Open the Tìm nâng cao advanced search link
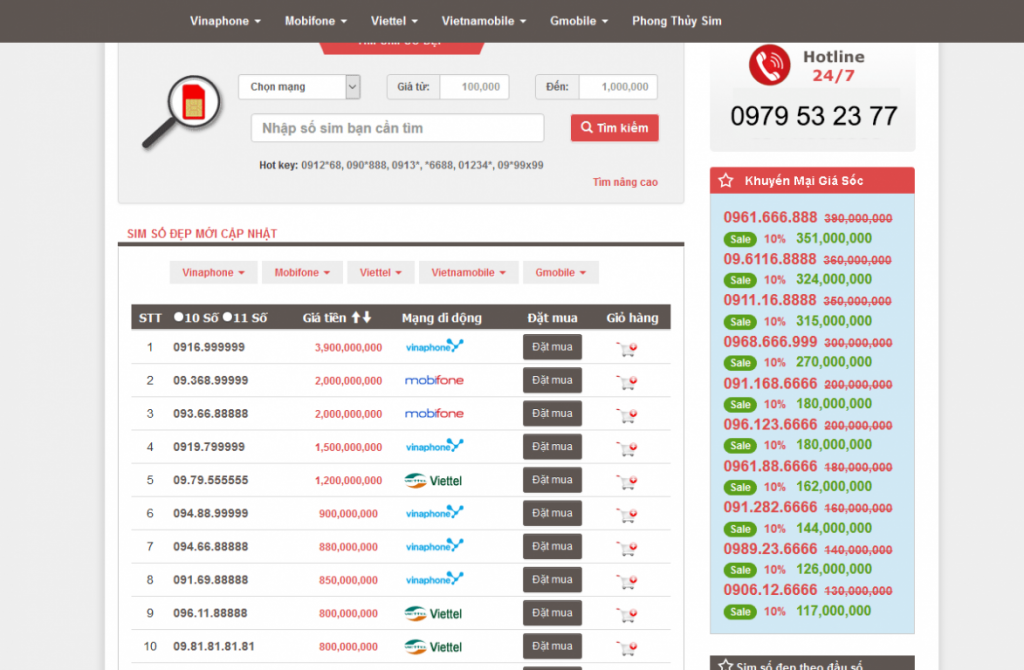 click(x=625, y=182)
